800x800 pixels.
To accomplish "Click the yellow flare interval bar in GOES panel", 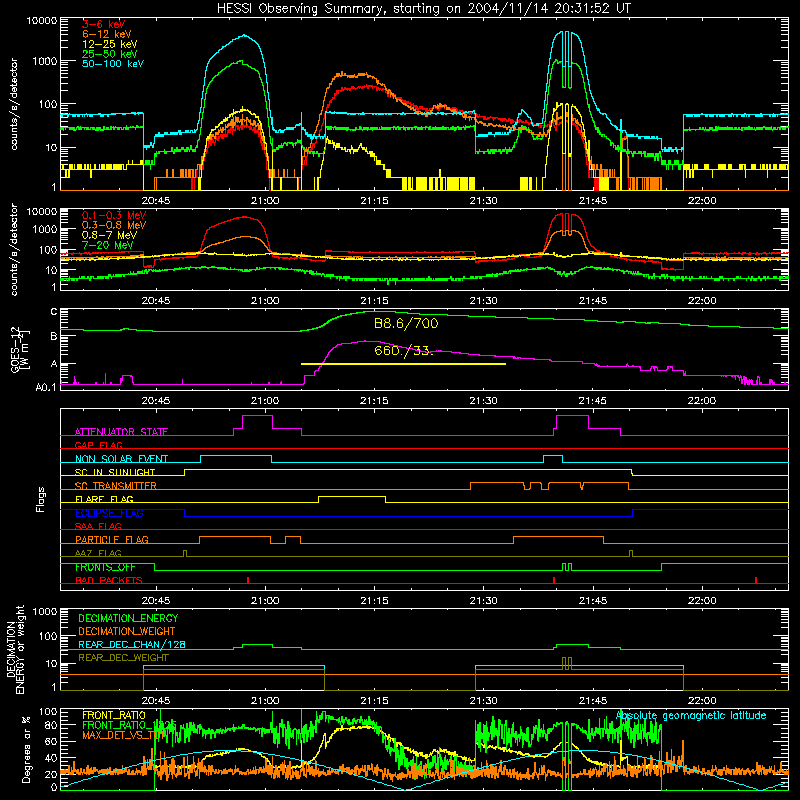I will click(403, 364).
